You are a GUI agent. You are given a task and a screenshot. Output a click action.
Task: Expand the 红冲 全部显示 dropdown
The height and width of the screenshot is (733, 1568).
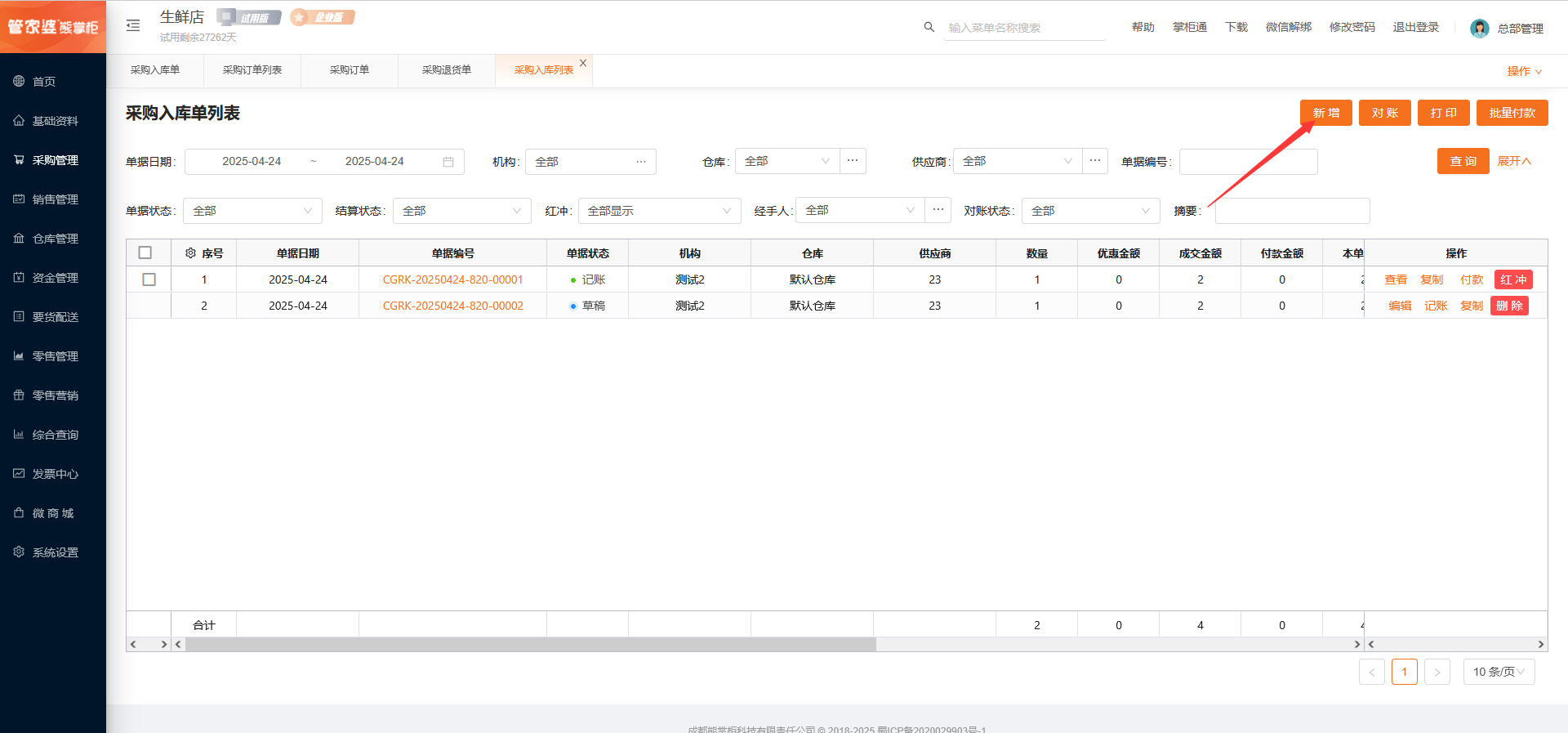(660, 210)
